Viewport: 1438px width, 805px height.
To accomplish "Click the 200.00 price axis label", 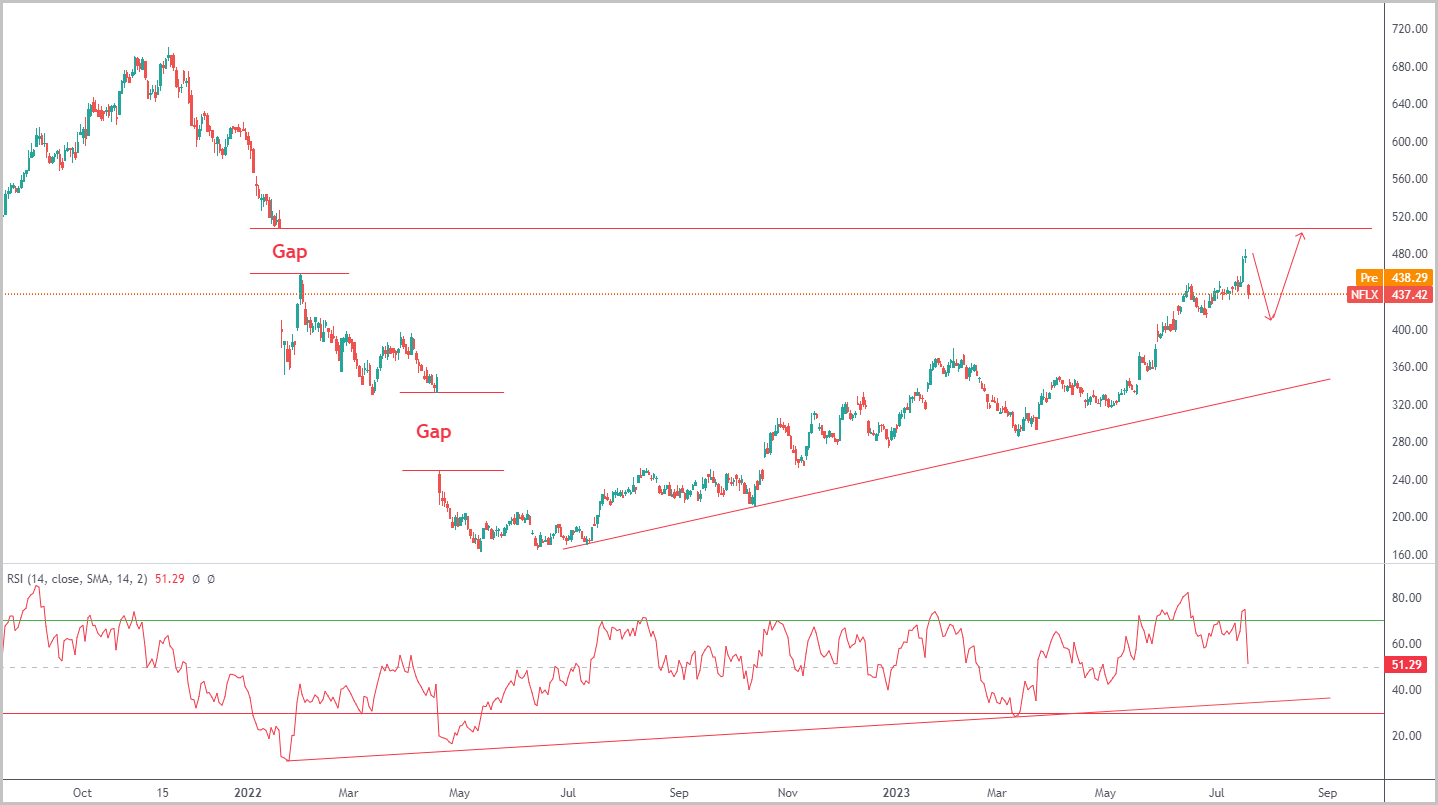I will coord(1408,517).
